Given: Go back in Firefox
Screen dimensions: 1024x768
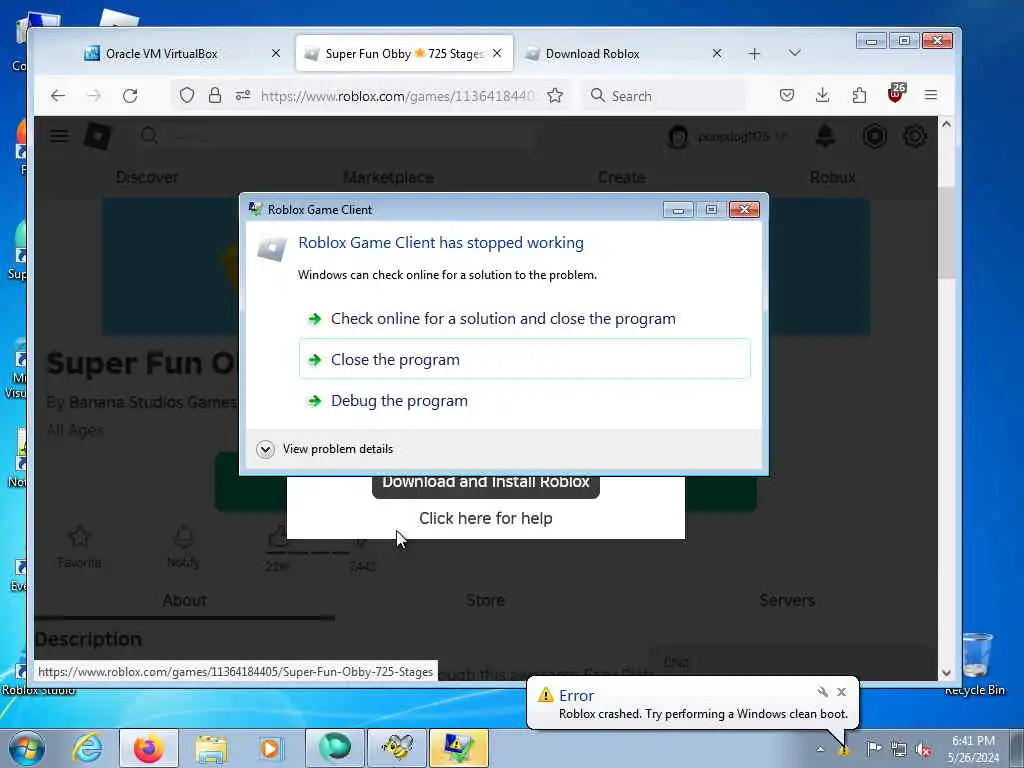Looking at the screenshot, I should point(58,95).
